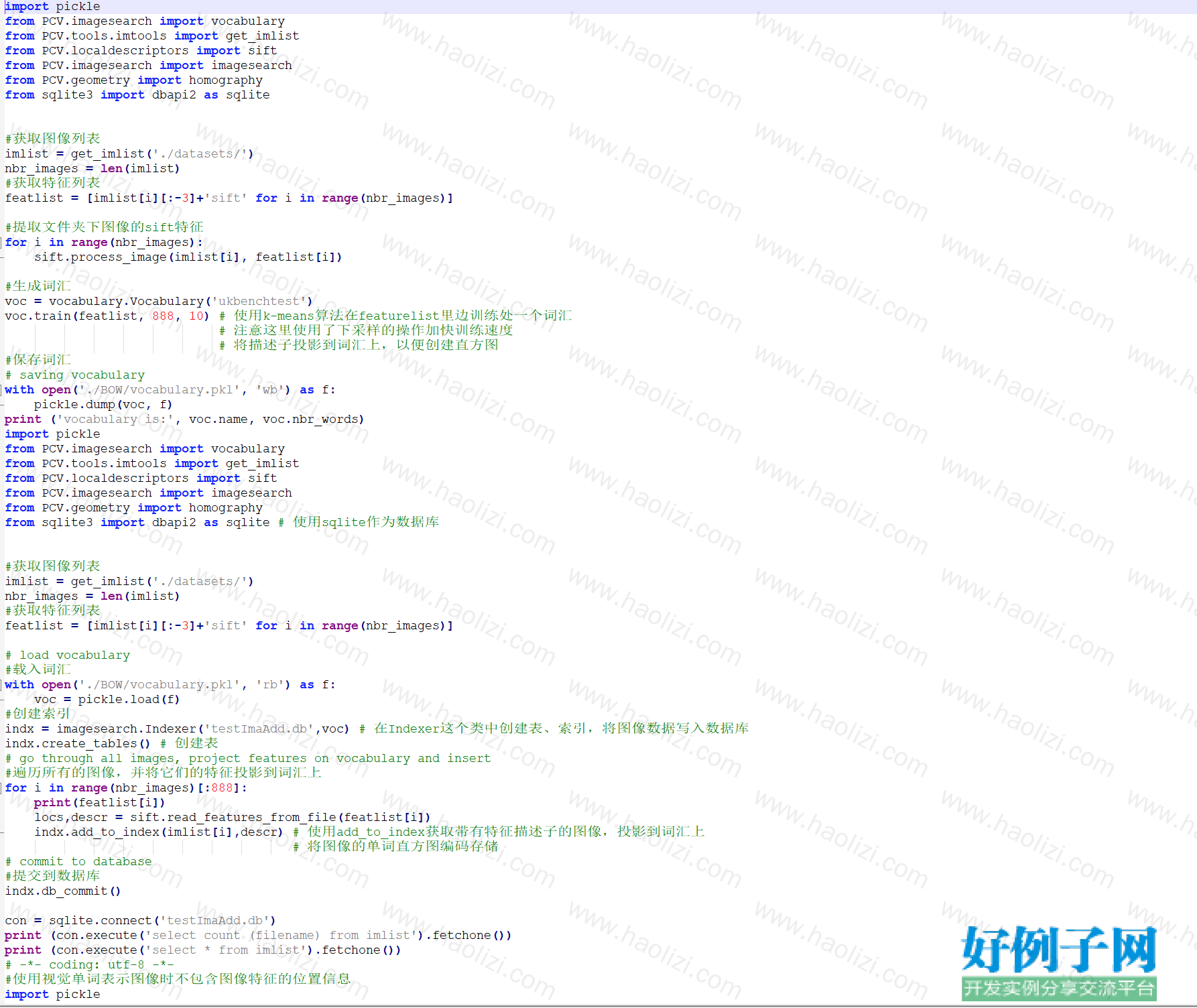Click the comment '#提取文件夹下图像的sift特征'
This screenshot has width=1197, height=1008.
point(104,227)
